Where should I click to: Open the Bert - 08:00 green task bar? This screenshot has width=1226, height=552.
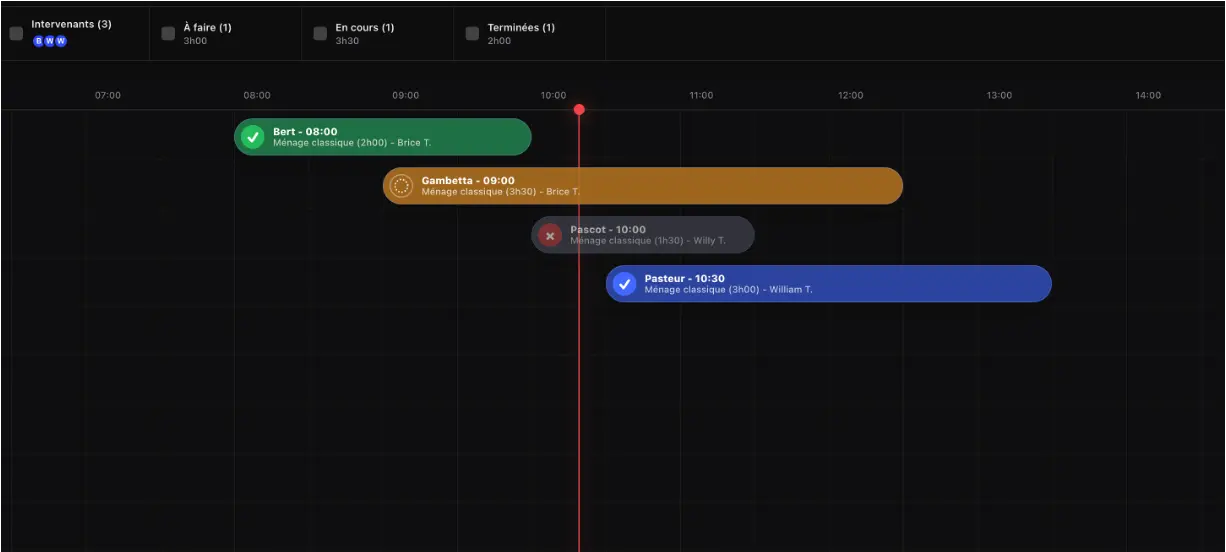383,137
